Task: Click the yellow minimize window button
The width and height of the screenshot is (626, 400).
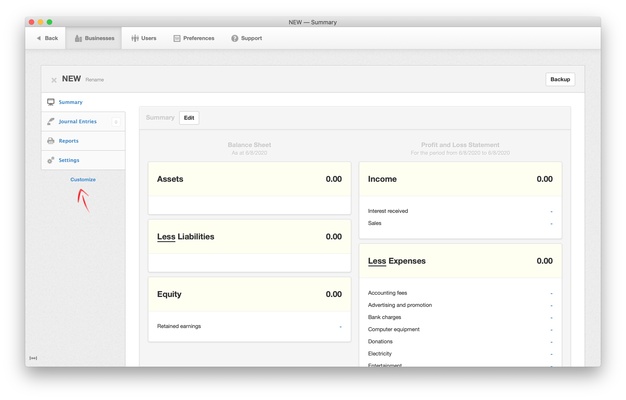Action: [x=40, y=22]
